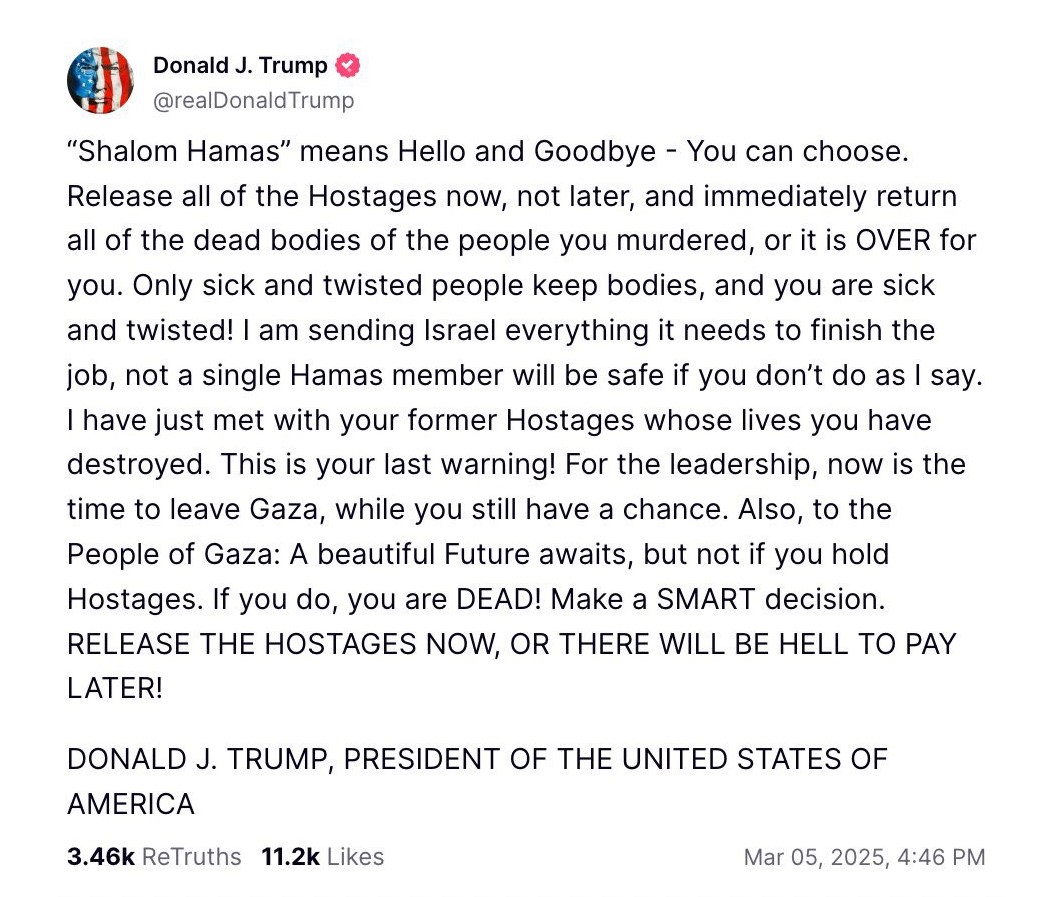This screenshot has width=1064, height=897.
Task: Click the line starting "People of Gaza: A beautiful Future"
Action: (477, 554)
